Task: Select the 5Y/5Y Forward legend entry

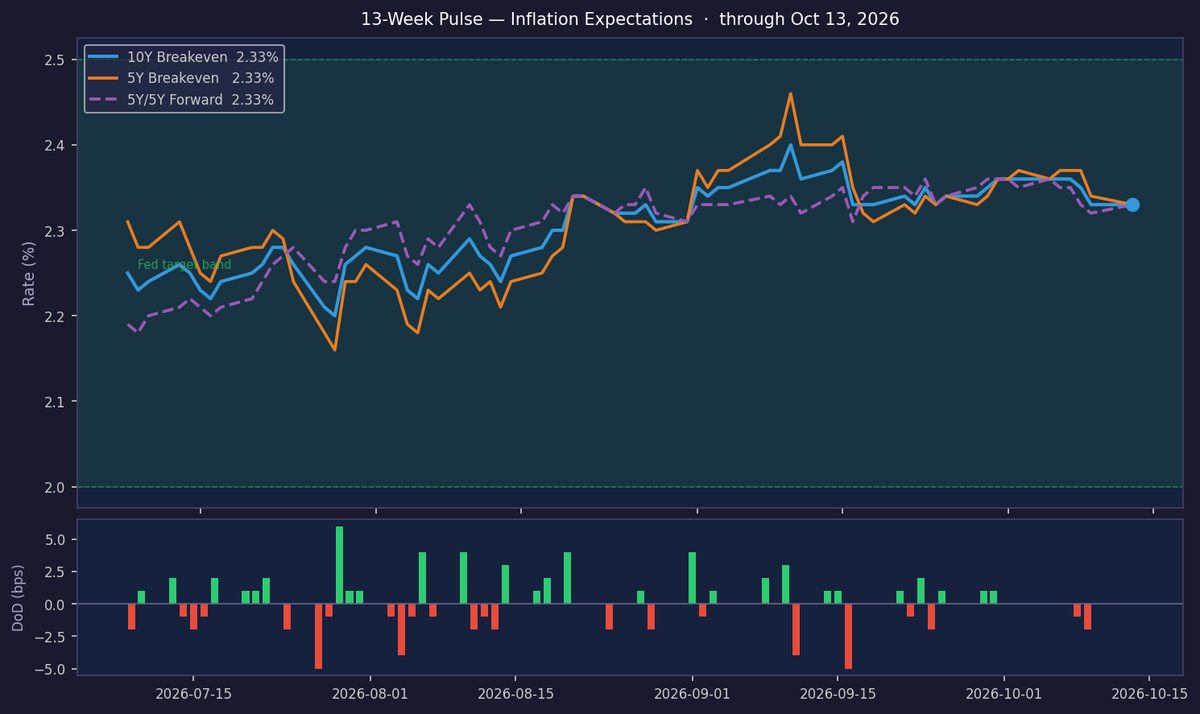Action: coord(182,99)
